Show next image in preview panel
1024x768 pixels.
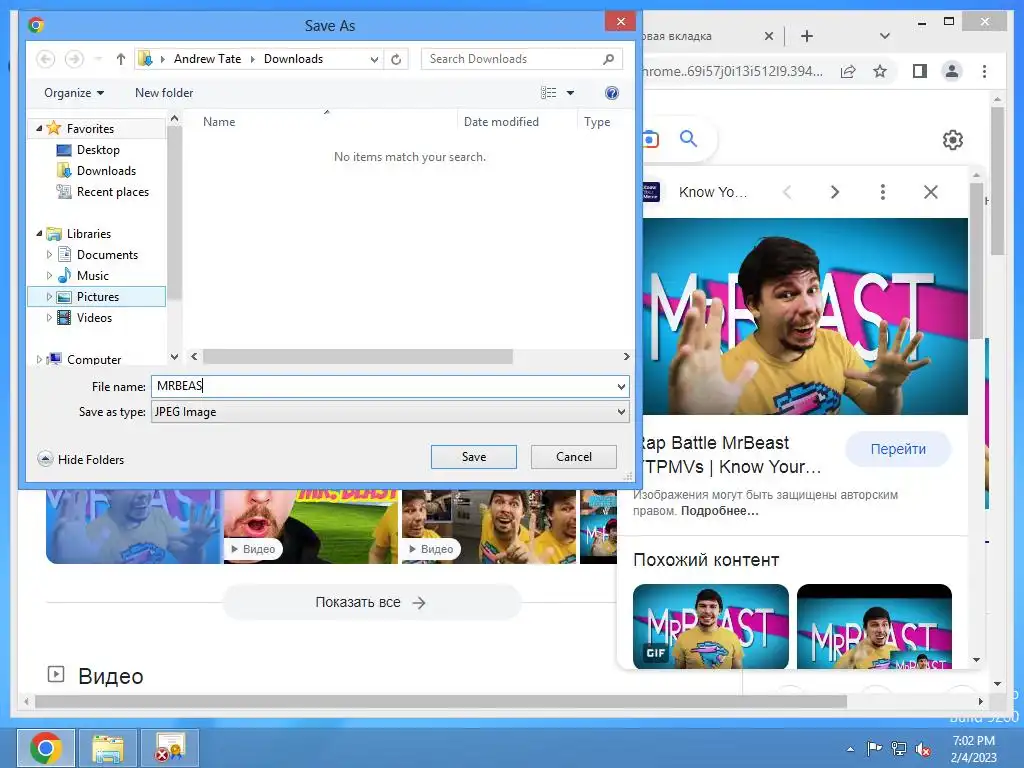[834, 192]
